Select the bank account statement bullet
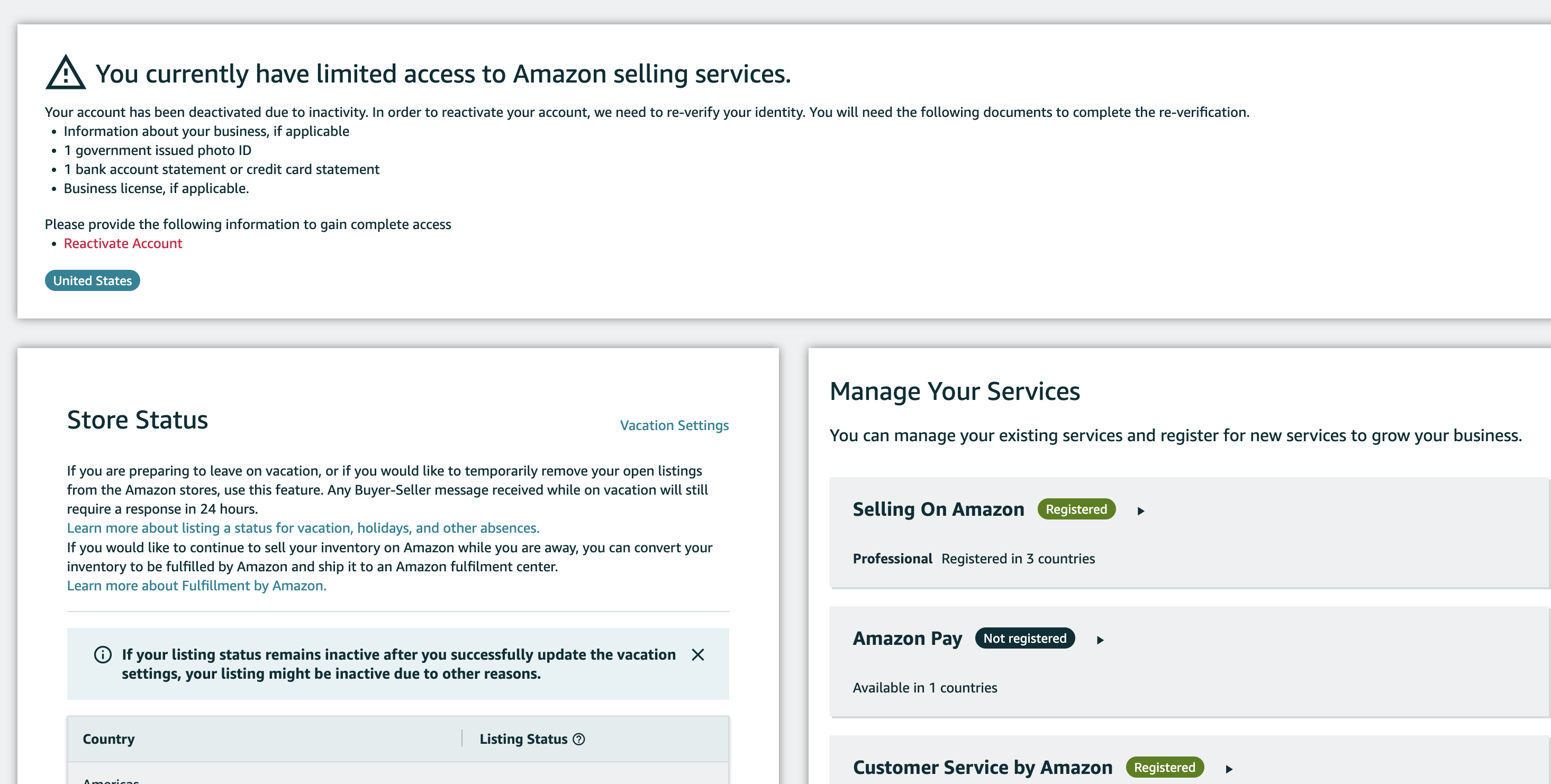 222,170
